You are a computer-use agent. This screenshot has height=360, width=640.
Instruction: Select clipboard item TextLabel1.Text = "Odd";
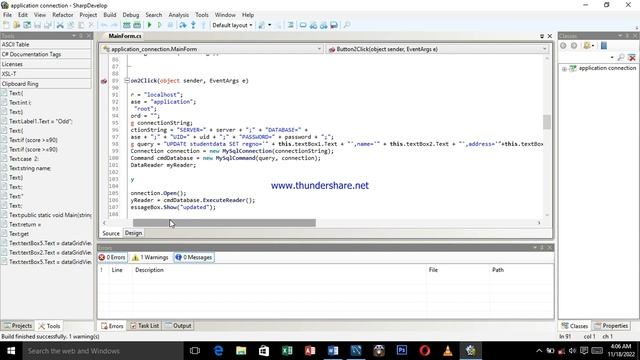pyautogui.click(x=40, y=121)
